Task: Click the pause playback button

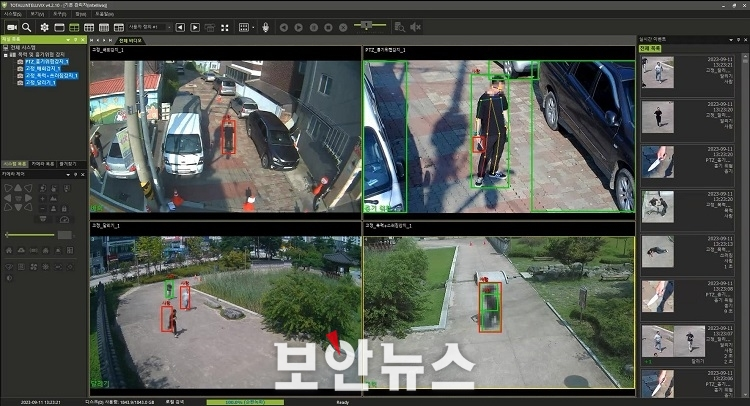Action: click(314, 28)
